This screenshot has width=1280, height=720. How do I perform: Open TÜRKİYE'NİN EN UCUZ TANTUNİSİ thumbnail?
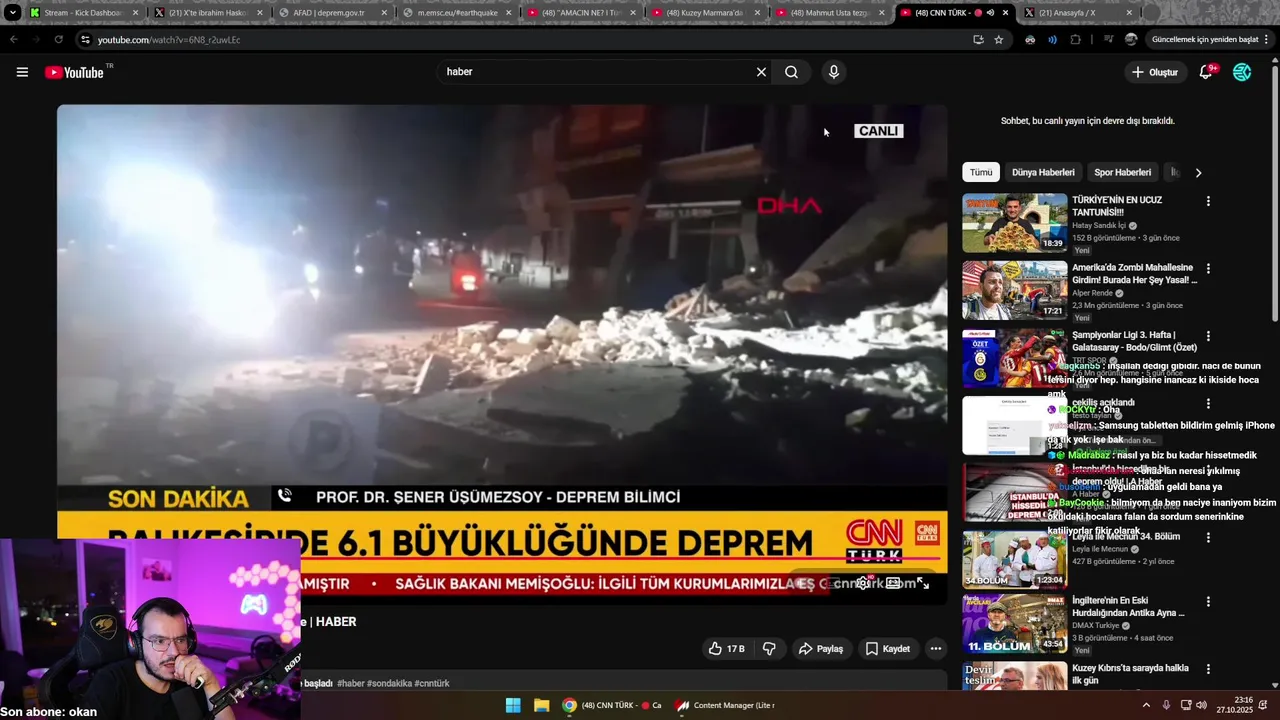tap(1014, 223)
